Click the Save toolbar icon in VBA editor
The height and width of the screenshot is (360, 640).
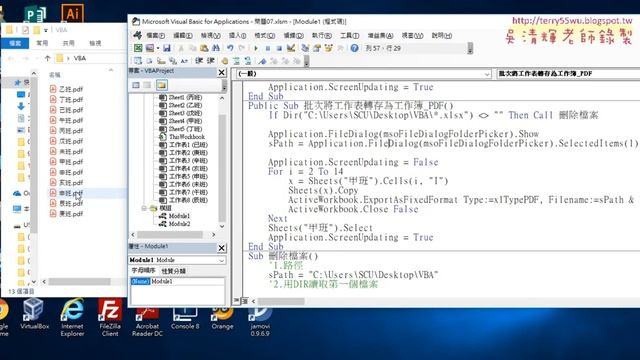pos(167,48)
